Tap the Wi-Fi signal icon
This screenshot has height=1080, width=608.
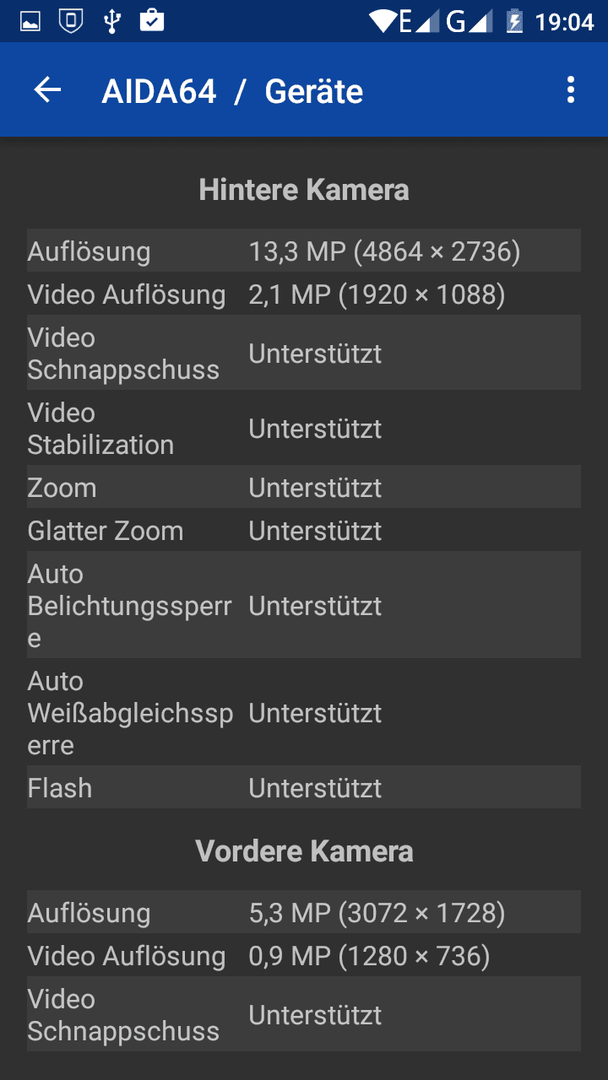[x=383, y=21]
